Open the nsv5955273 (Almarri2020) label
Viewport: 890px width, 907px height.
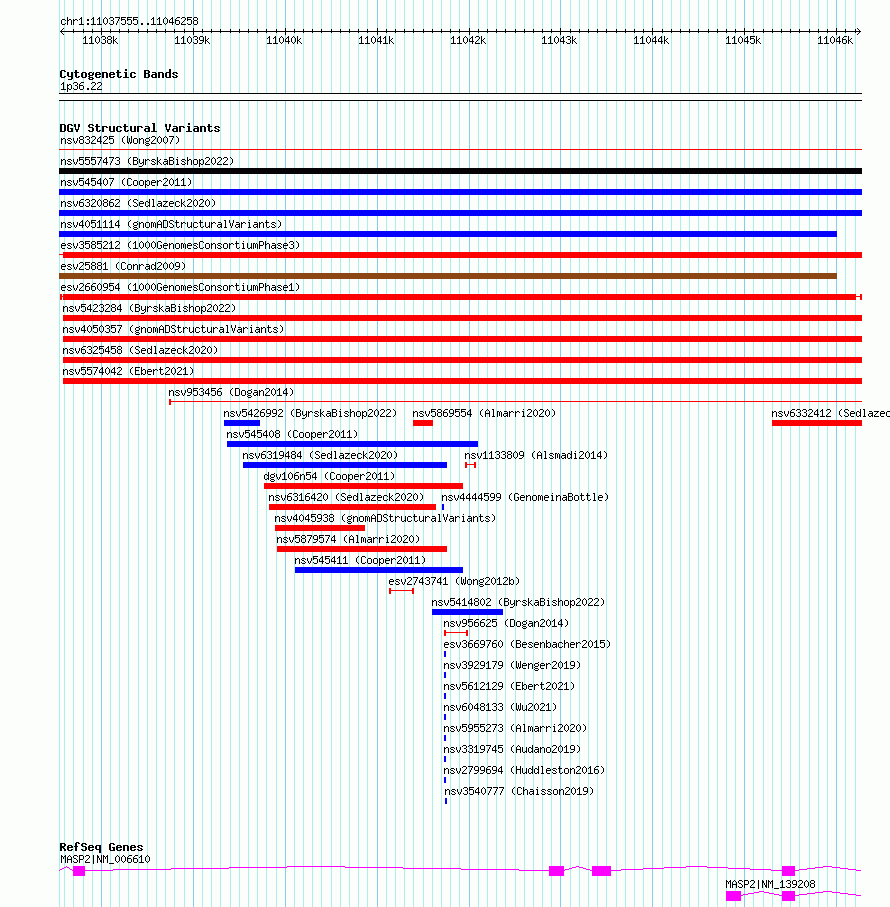coord(515,728)
